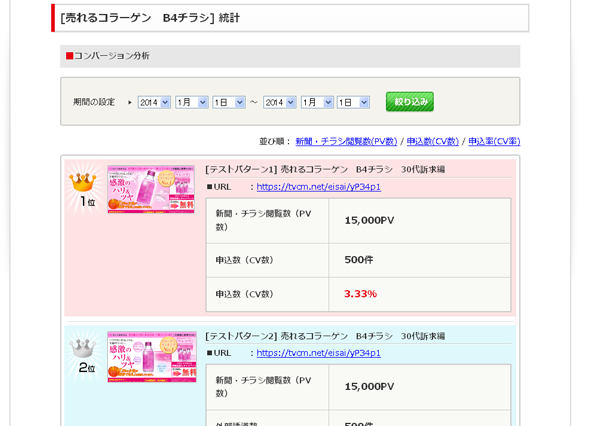Click the red 3.33% conversion rate value

point(360,294)
